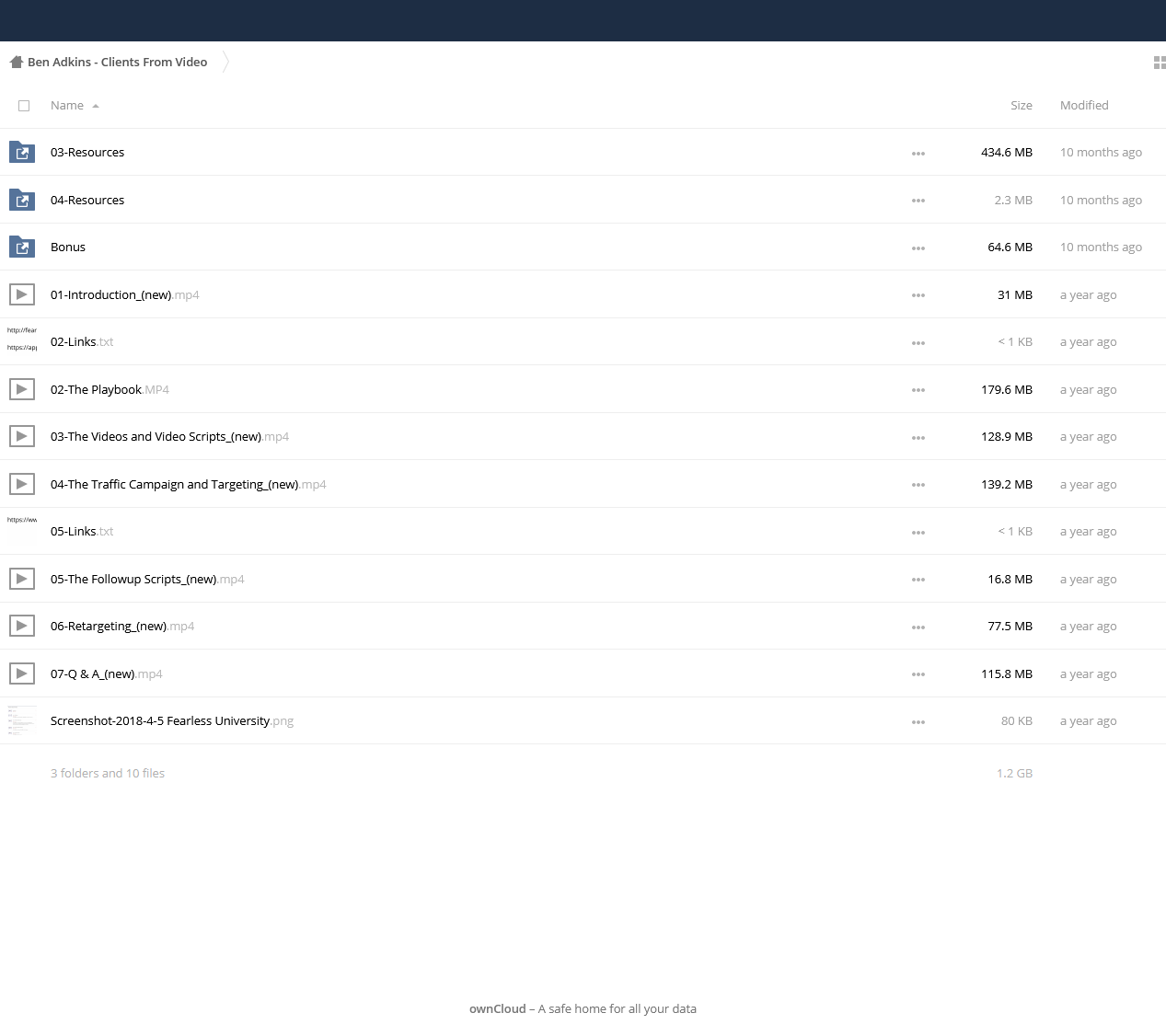Open more actions for 02-Links.txt
This screenshot has height=1036, width=1166.
pos(918,343)
